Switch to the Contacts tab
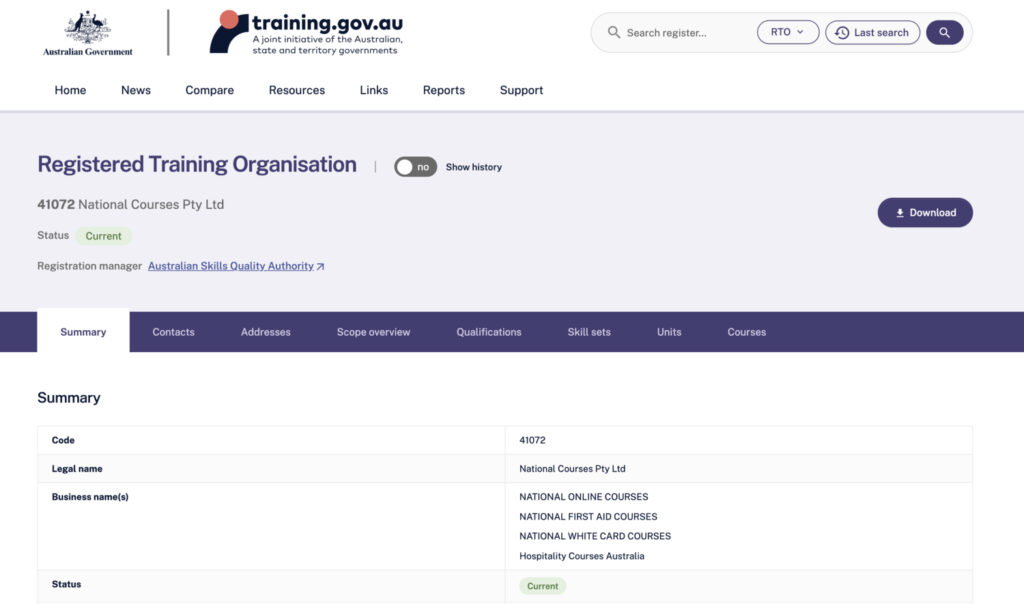Screen dimensions: 1024x604 click(173, 332)
